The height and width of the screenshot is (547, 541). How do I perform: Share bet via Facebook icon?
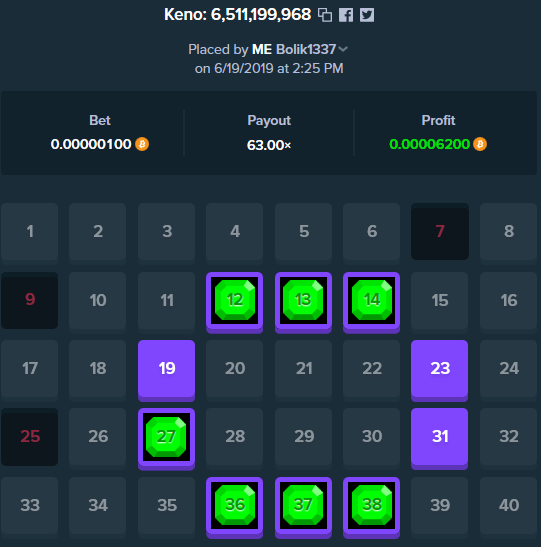click(x=346, y=15)
